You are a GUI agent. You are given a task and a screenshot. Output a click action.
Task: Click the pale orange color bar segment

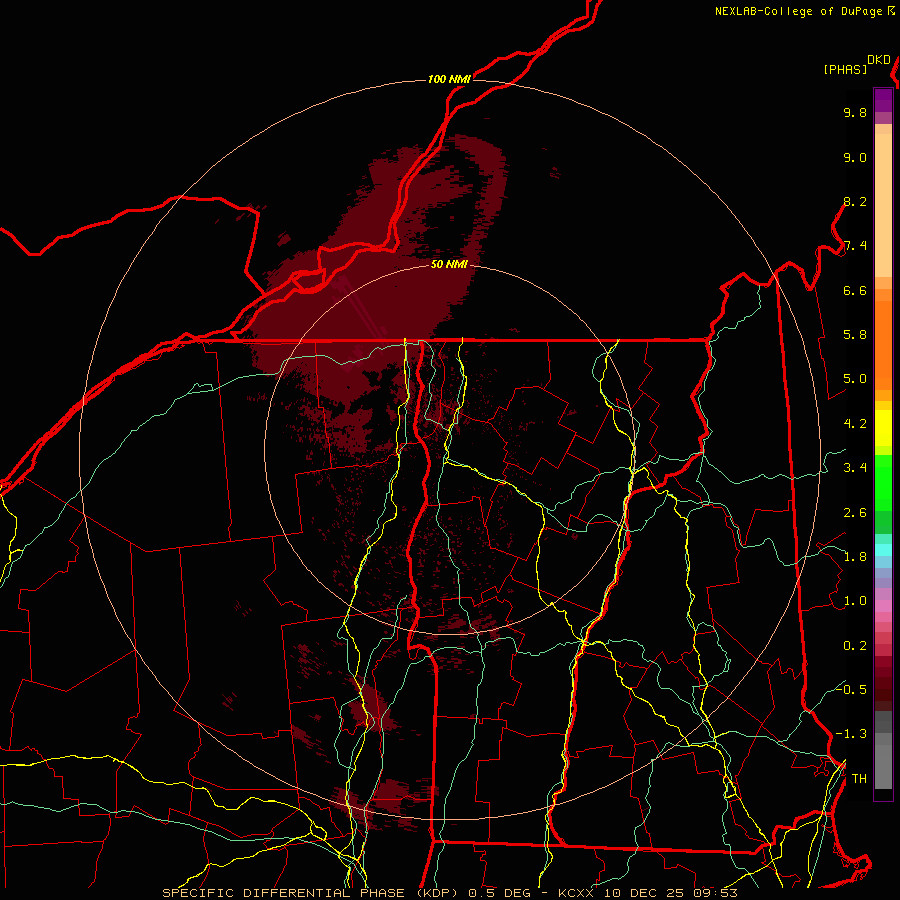pyautogui.click(x=883, y=205)
